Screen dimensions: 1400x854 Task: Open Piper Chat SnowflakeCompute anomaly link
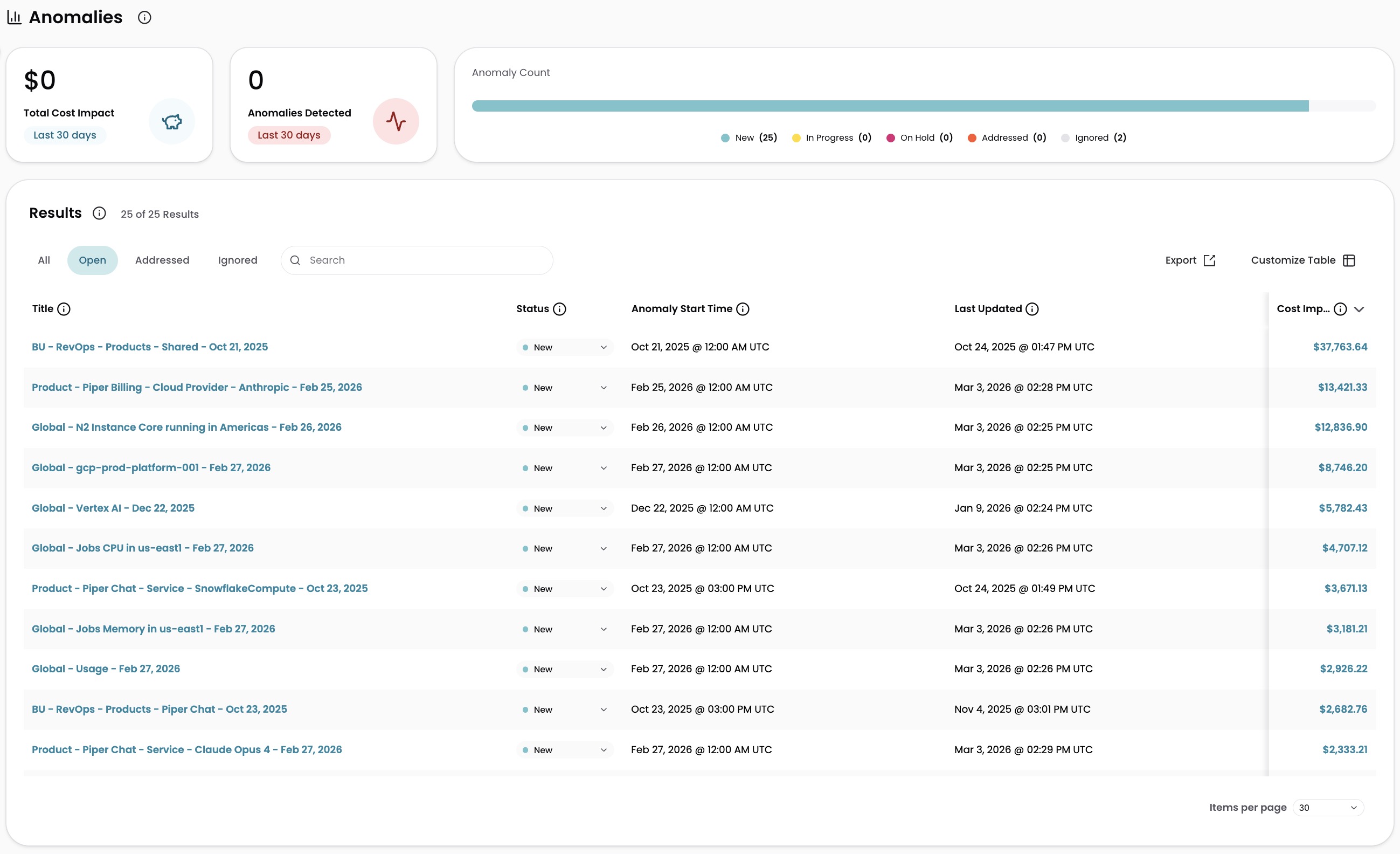(199, 588)
